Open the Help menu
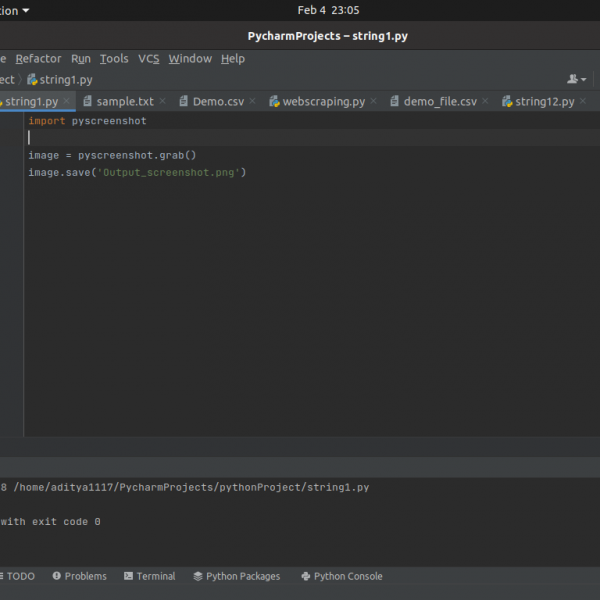The width and height of the screenshot is (600, 600). pos(233,59)
